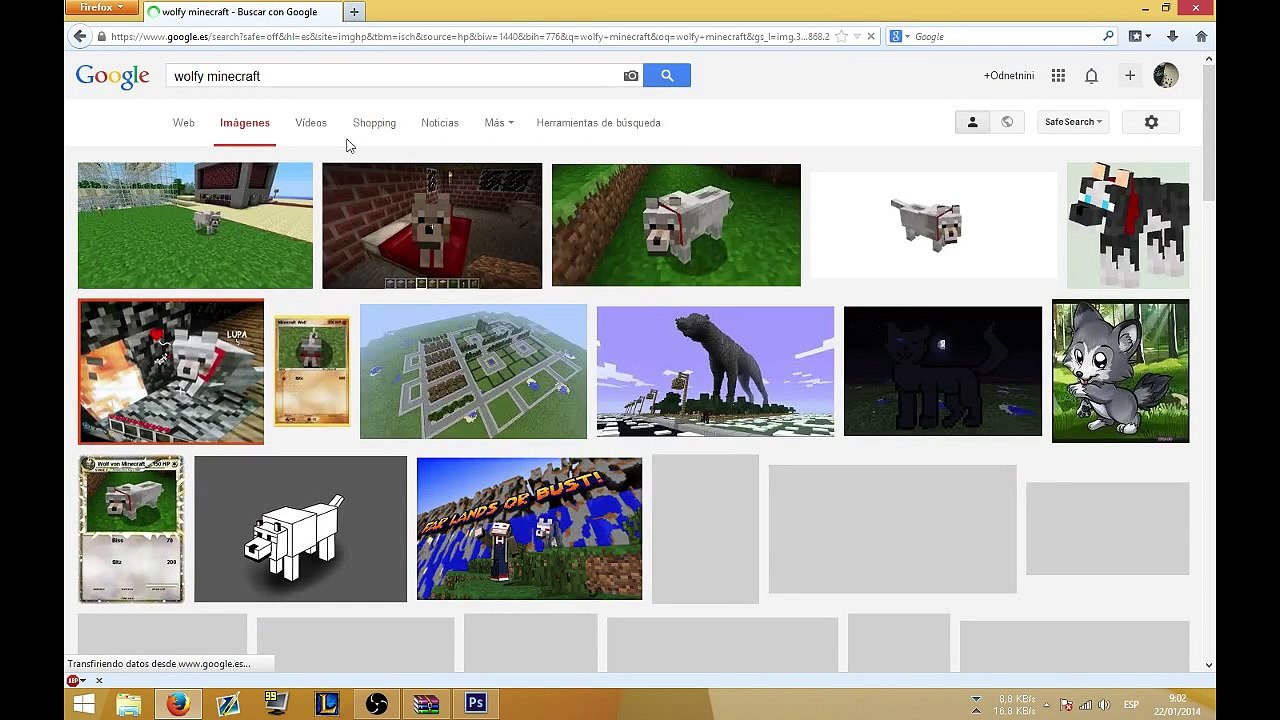This screenshot has width=1280, height=720.
Task: Open League of Legends taskbar icon
Action: tap(327, 704)
